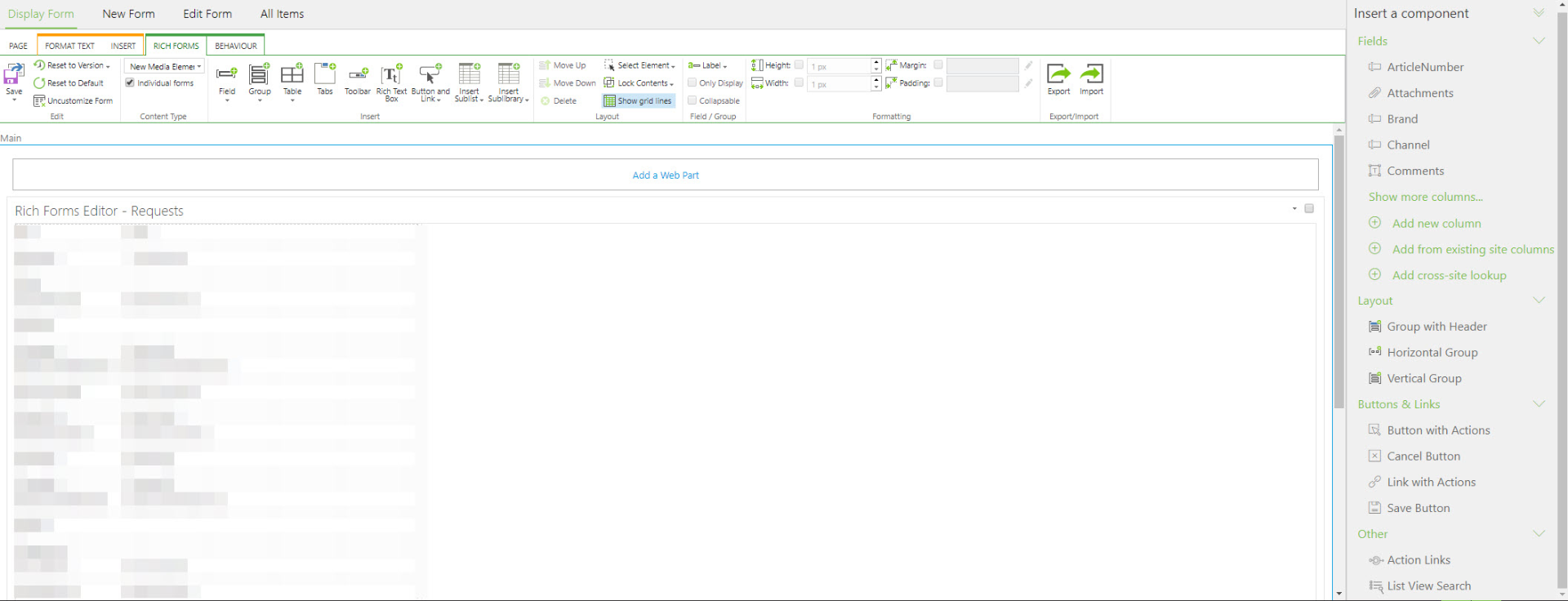Insert a Toolbar element
The height and width of the screenshot is (601, 1568).
click(358, 76)
